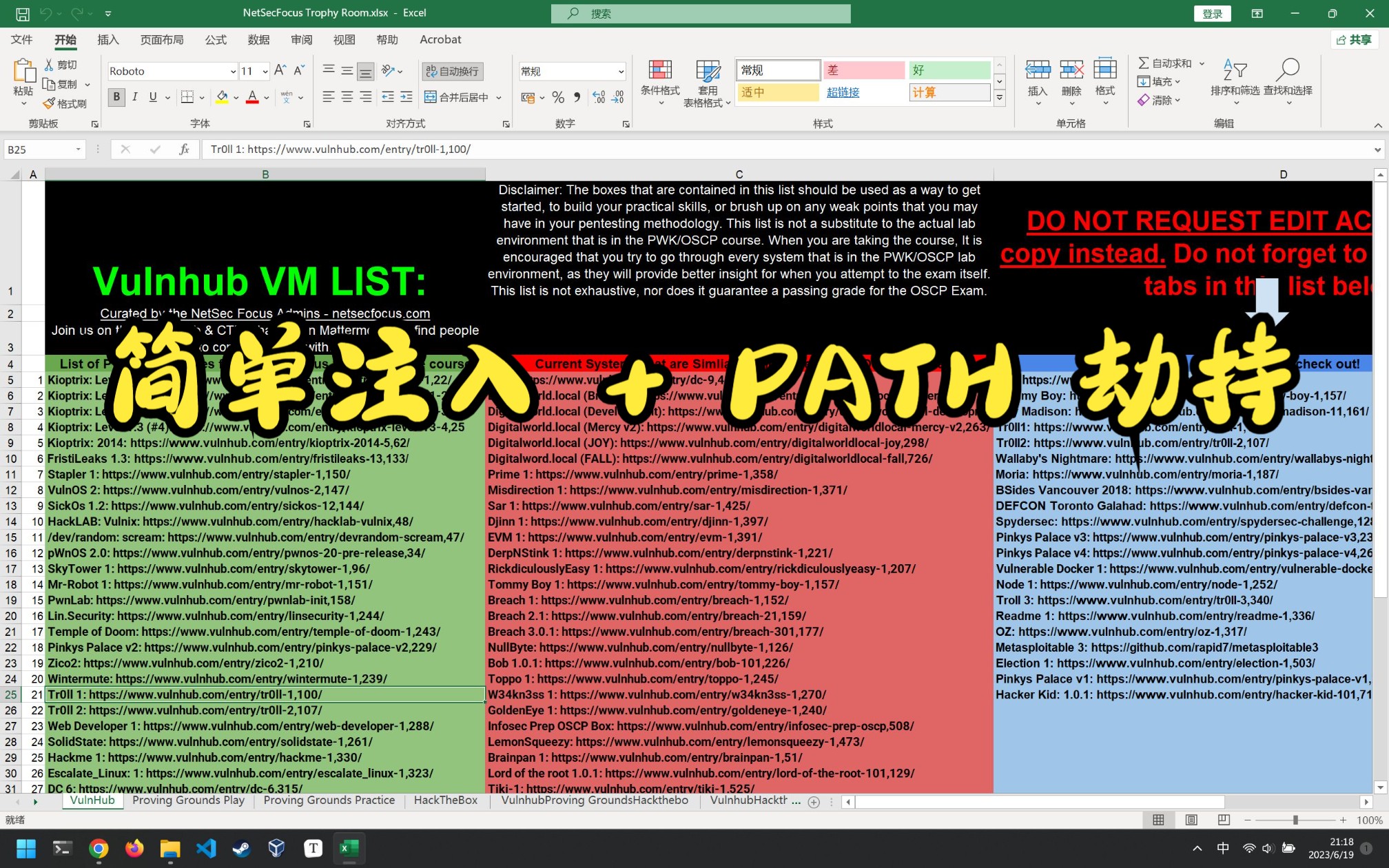Expand the AutoSum (自动求和) dropdown arrow

click(x=1202, y=63)
